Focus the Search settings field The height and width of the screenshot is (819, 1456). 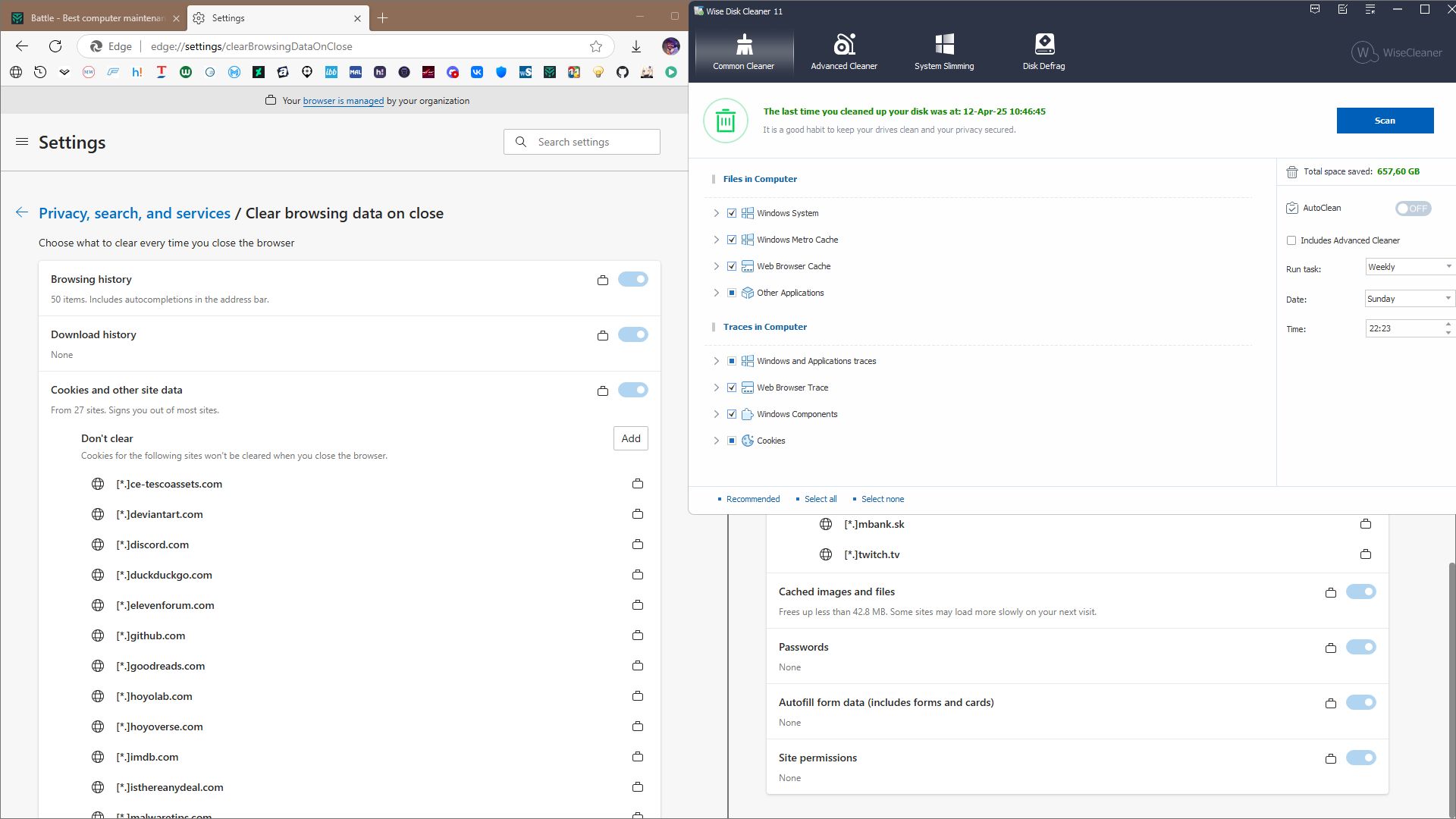(582, 142)
